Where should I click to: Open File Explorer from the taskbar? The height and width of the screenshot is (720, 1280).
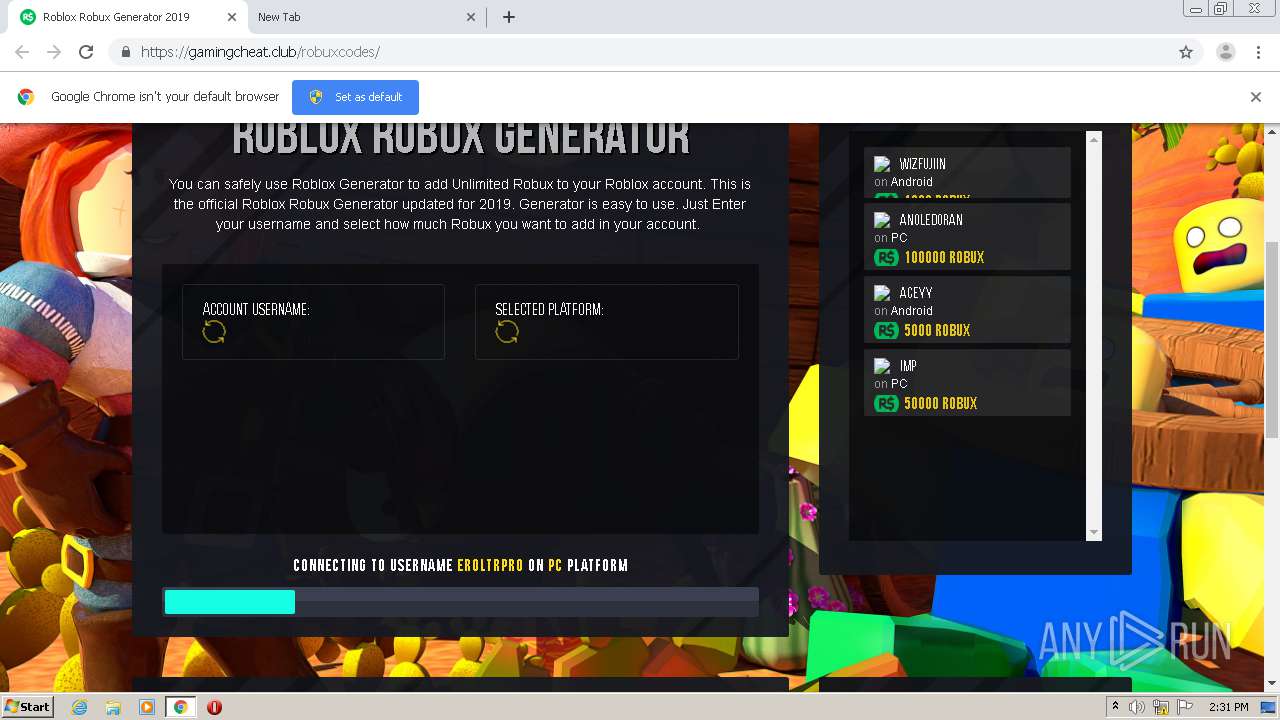113,707
